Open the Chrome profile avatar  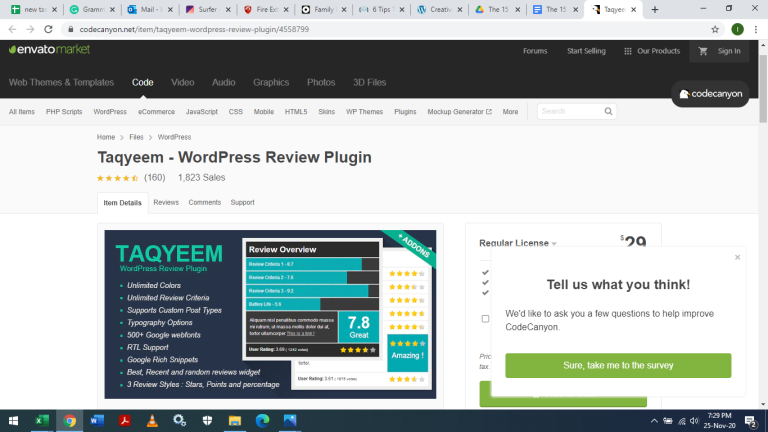737,29
